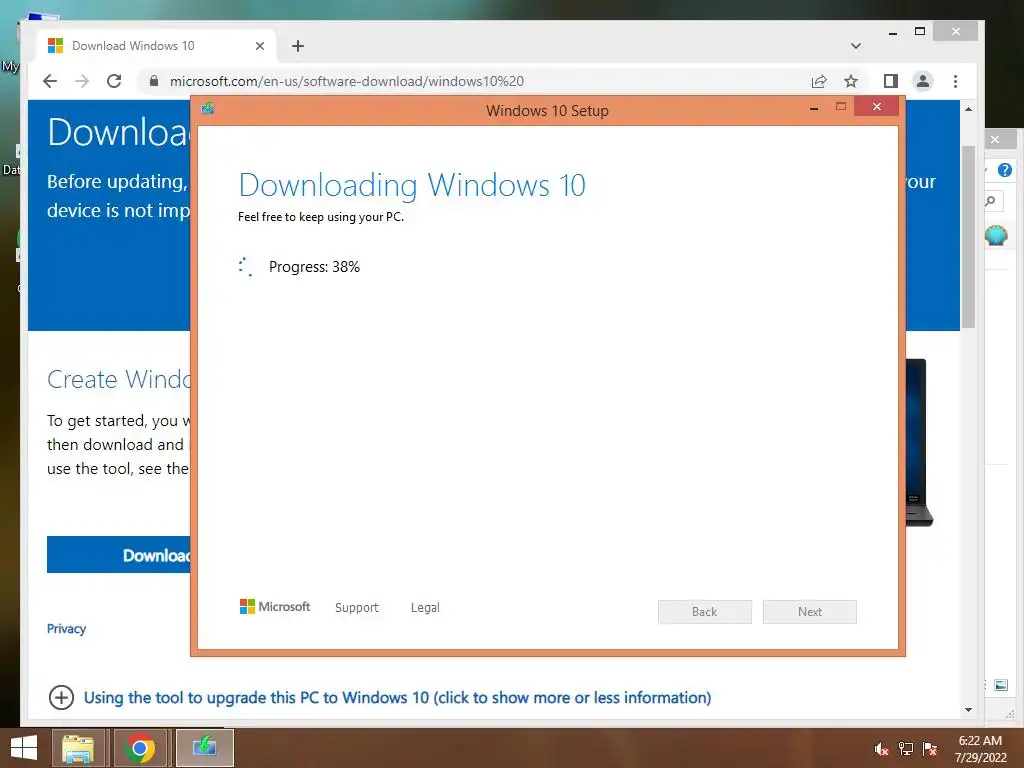Open Legal link in Setup window
The width and height of the screenshot is (1024, 768).
pos(425,607)
